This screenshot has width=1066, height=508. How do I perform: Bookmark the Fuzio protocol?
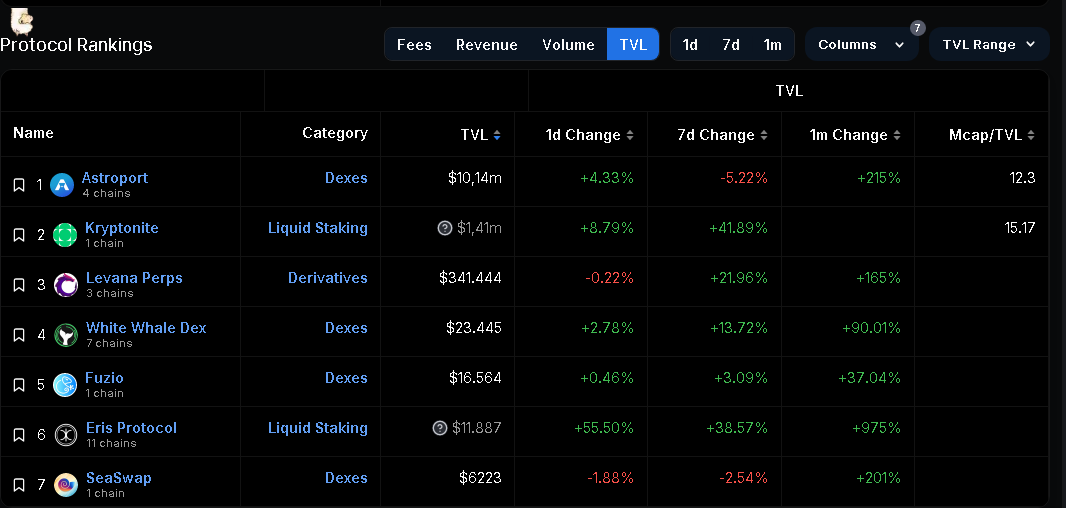19,385
